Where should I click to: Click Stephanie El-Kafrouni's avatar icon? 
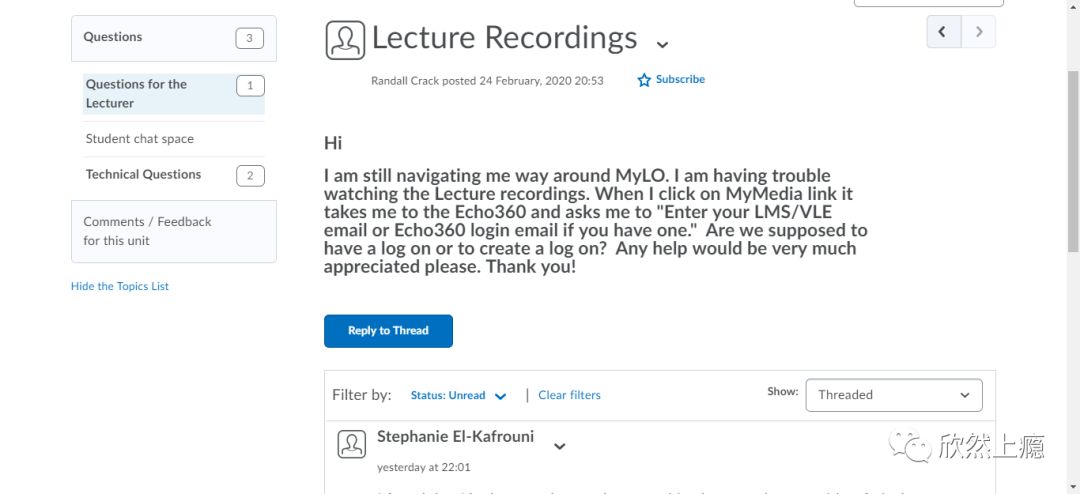[x=351, y=444]
